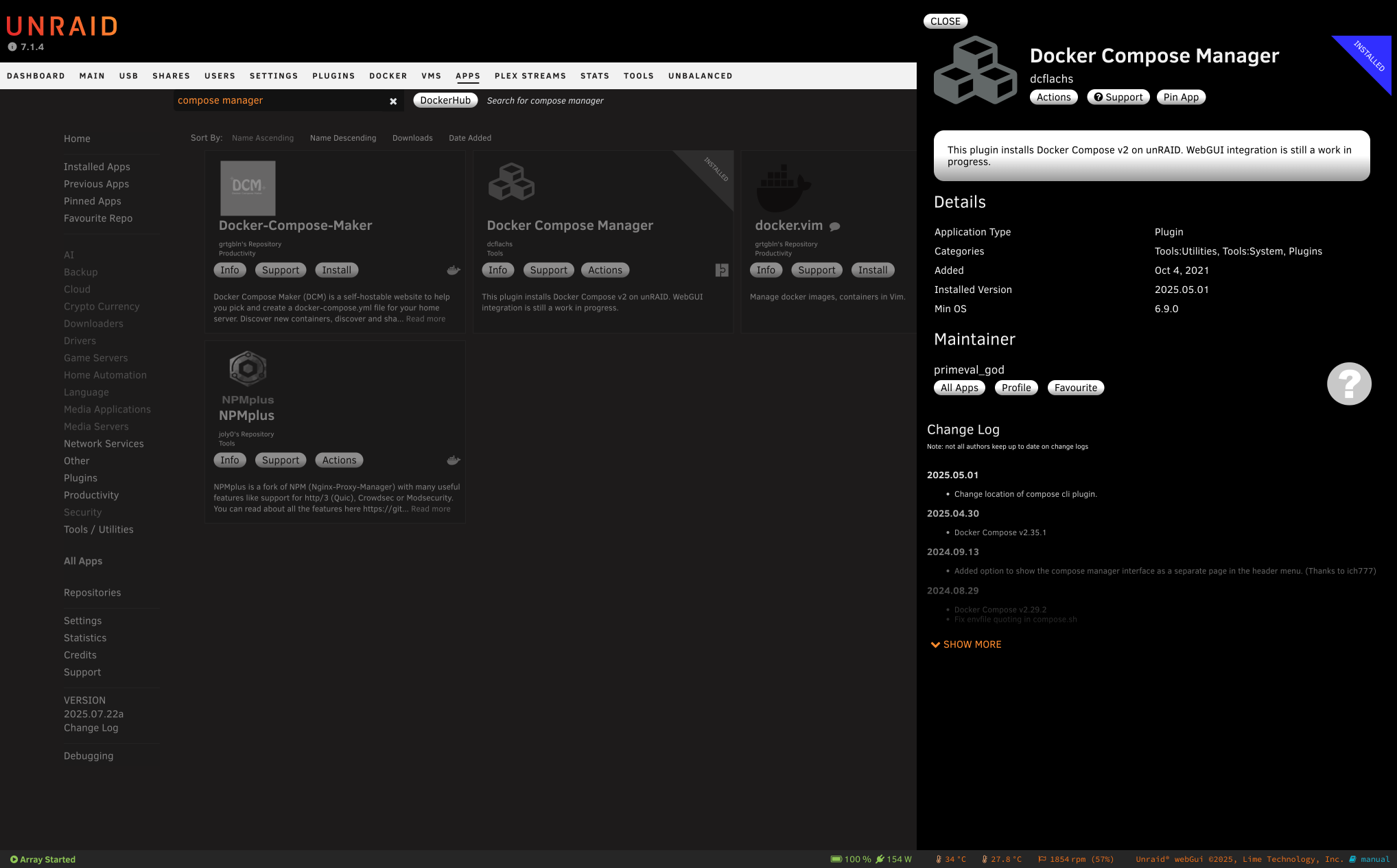Clear the compose manager search text
The height and width of the screenshot is (868, 1397).
pyautogui.click(x=393, y=102)
